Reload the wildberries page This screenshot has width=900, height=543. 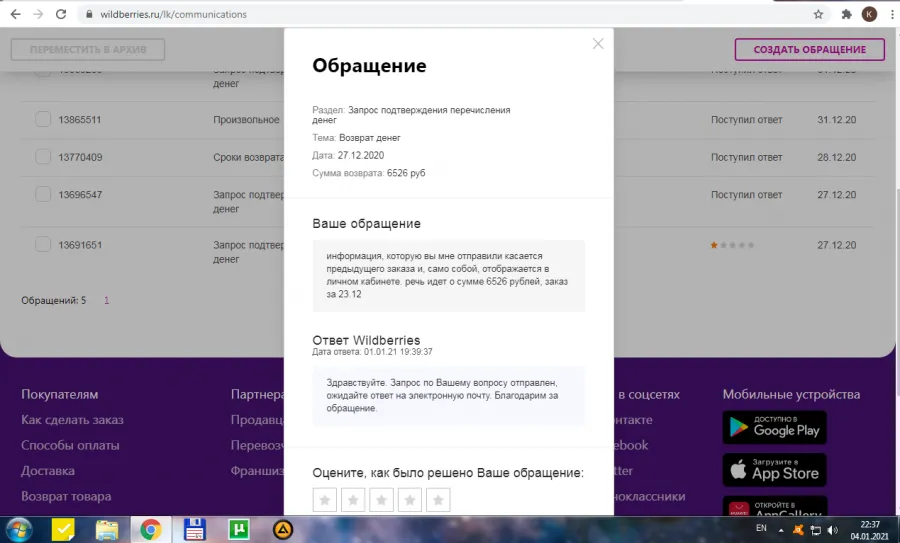click(x=61, y=14)
